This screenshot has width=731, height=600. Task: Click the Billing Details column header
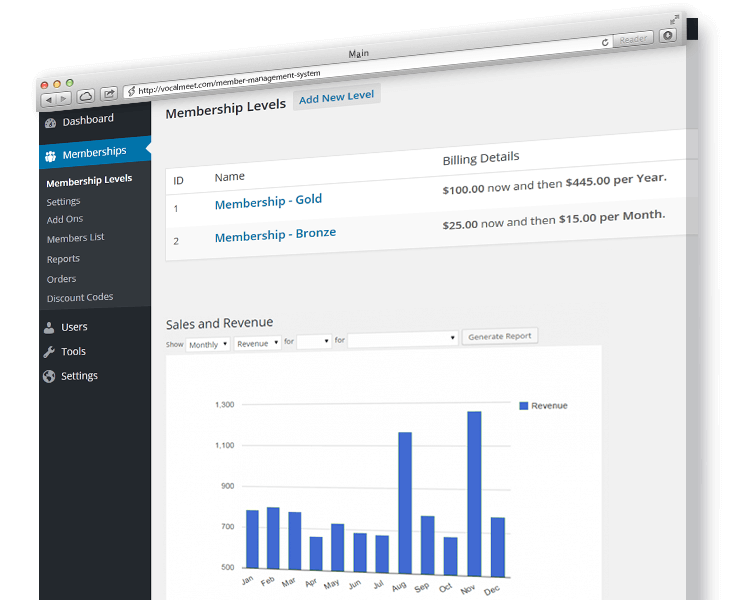(x=481, y=158)
